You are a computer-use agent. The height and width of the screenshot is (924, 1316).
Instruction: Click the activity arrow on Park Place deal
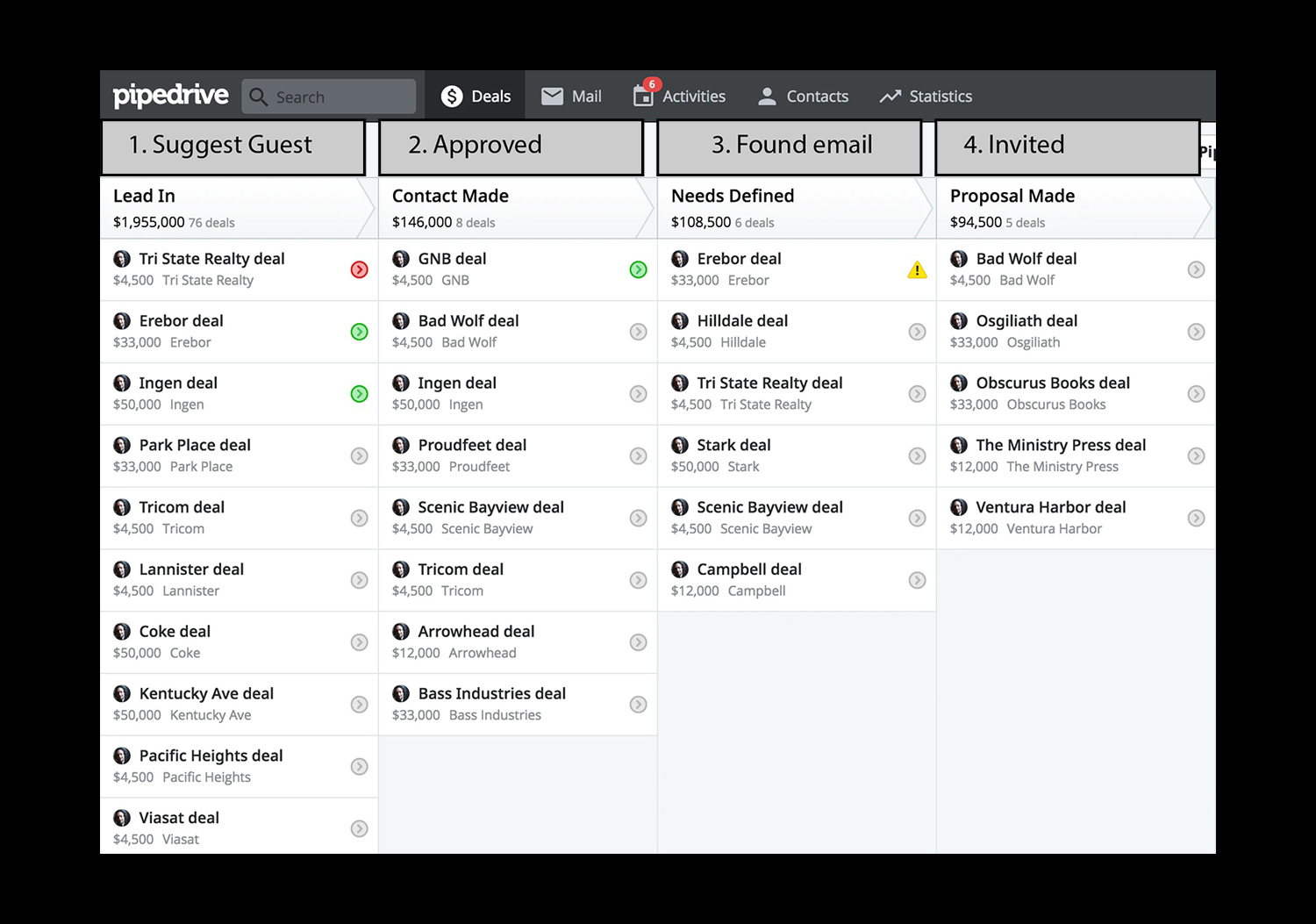pos(360,456)
